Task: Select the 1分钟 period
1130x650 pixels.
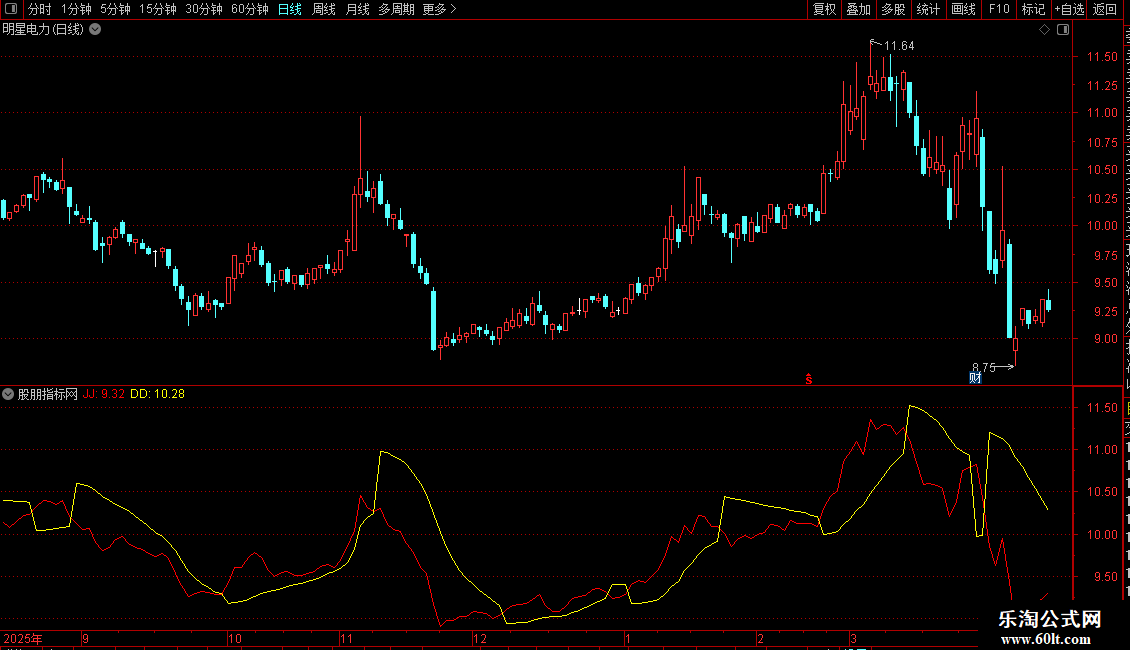Action: (76, 9)
